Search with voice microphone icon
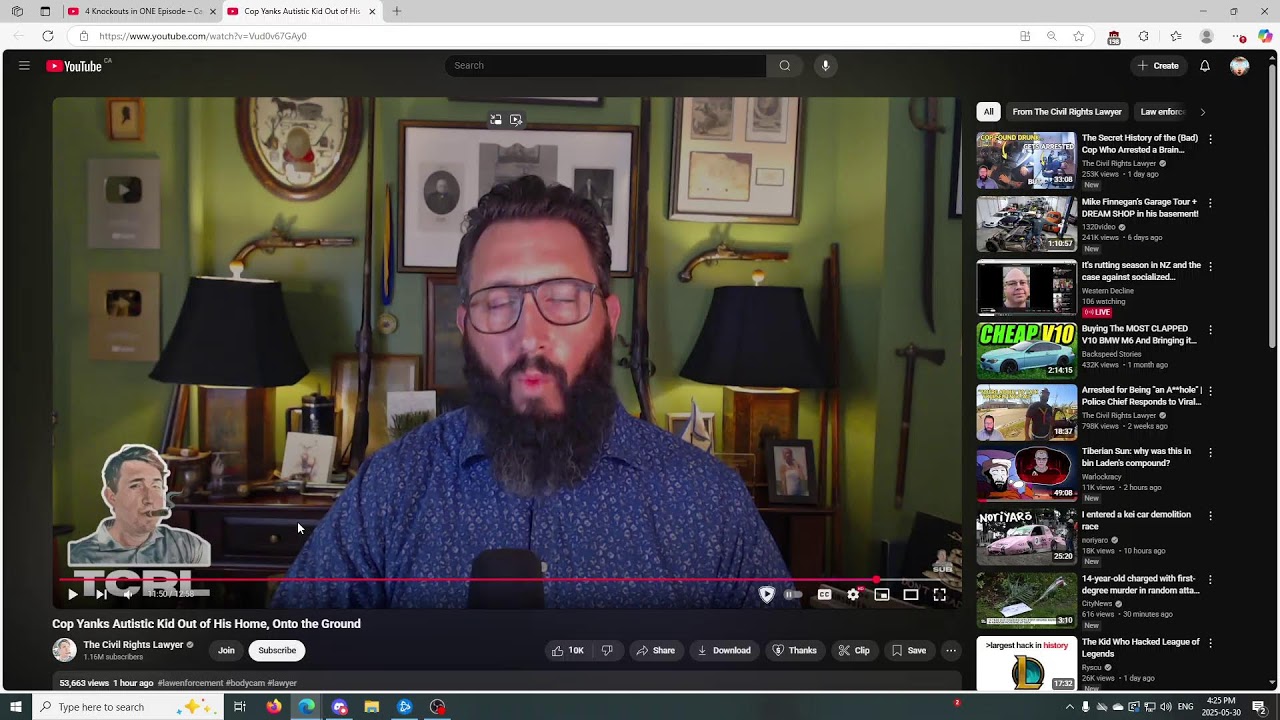This screenshot has width=1280, height=720. click(825, 66)
